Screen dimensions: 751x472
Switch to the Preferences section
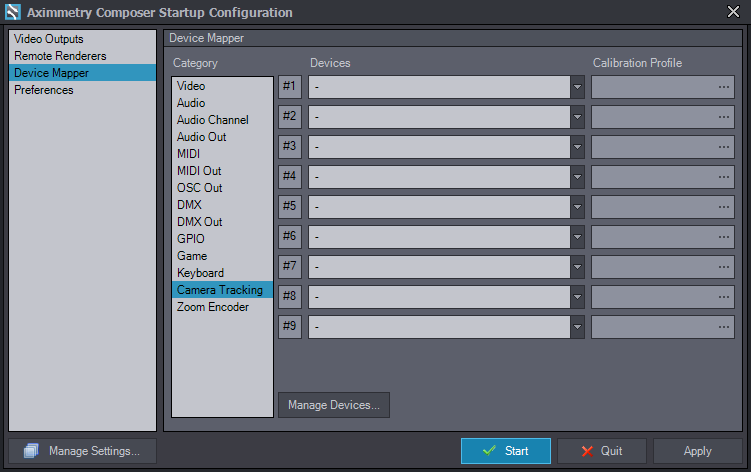[x=43, y=90]
